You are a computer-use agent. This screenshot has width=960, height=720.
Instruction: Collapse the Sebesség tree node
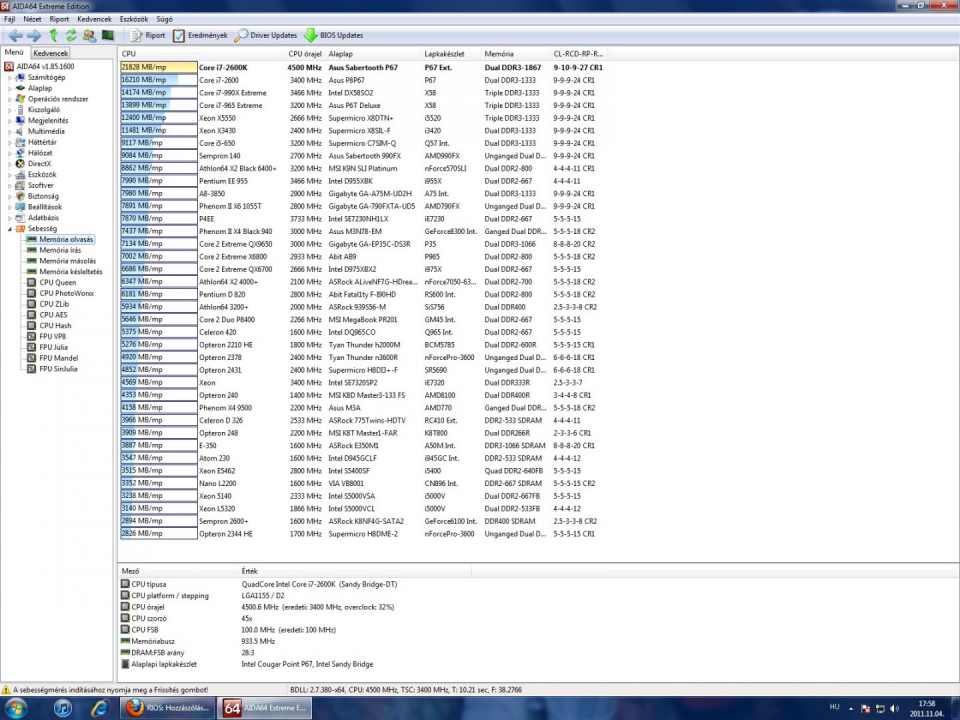click(10, 228)
